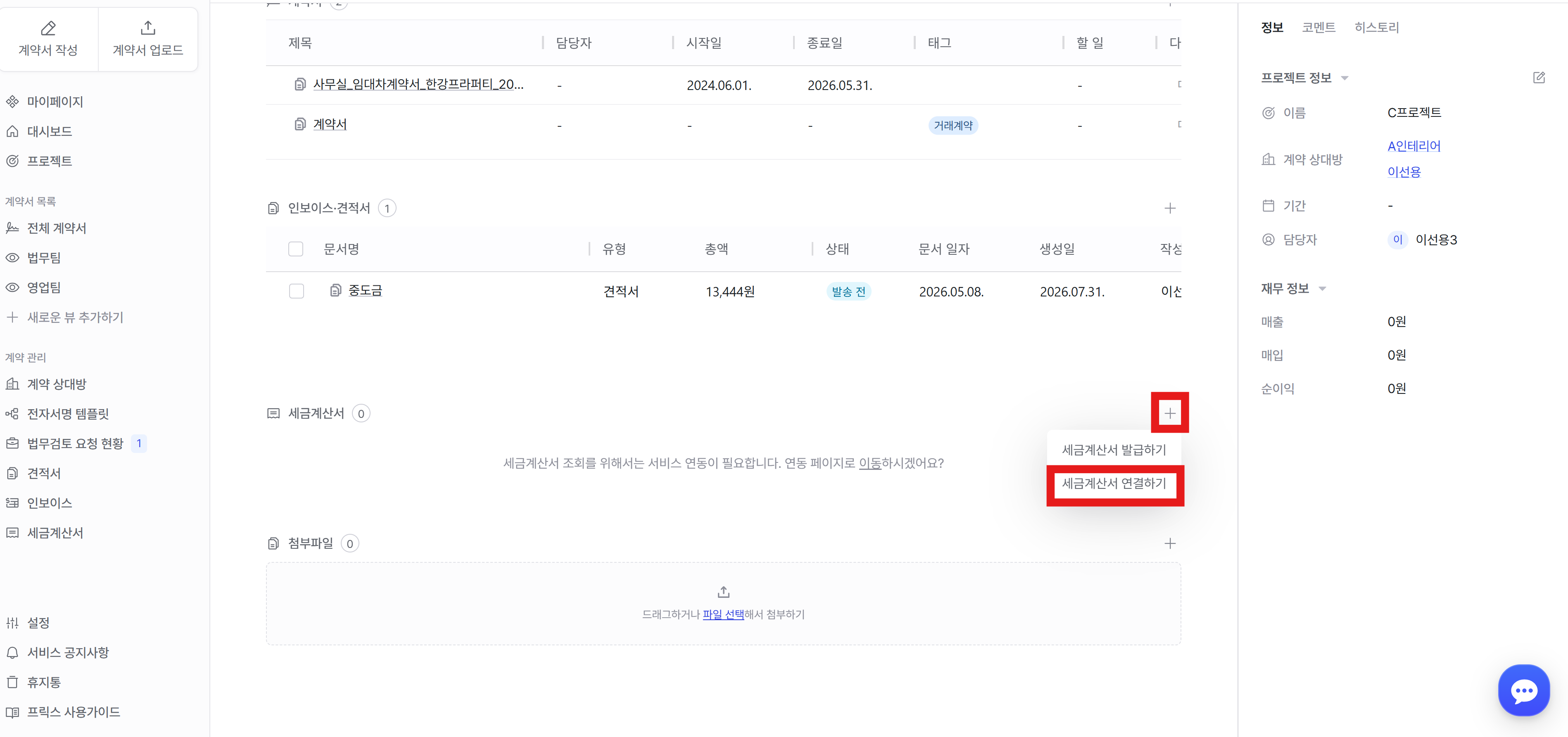Click the 거래계약 tag badge
This screenshot has height=737, width=1568.
(x=953, y=126)
